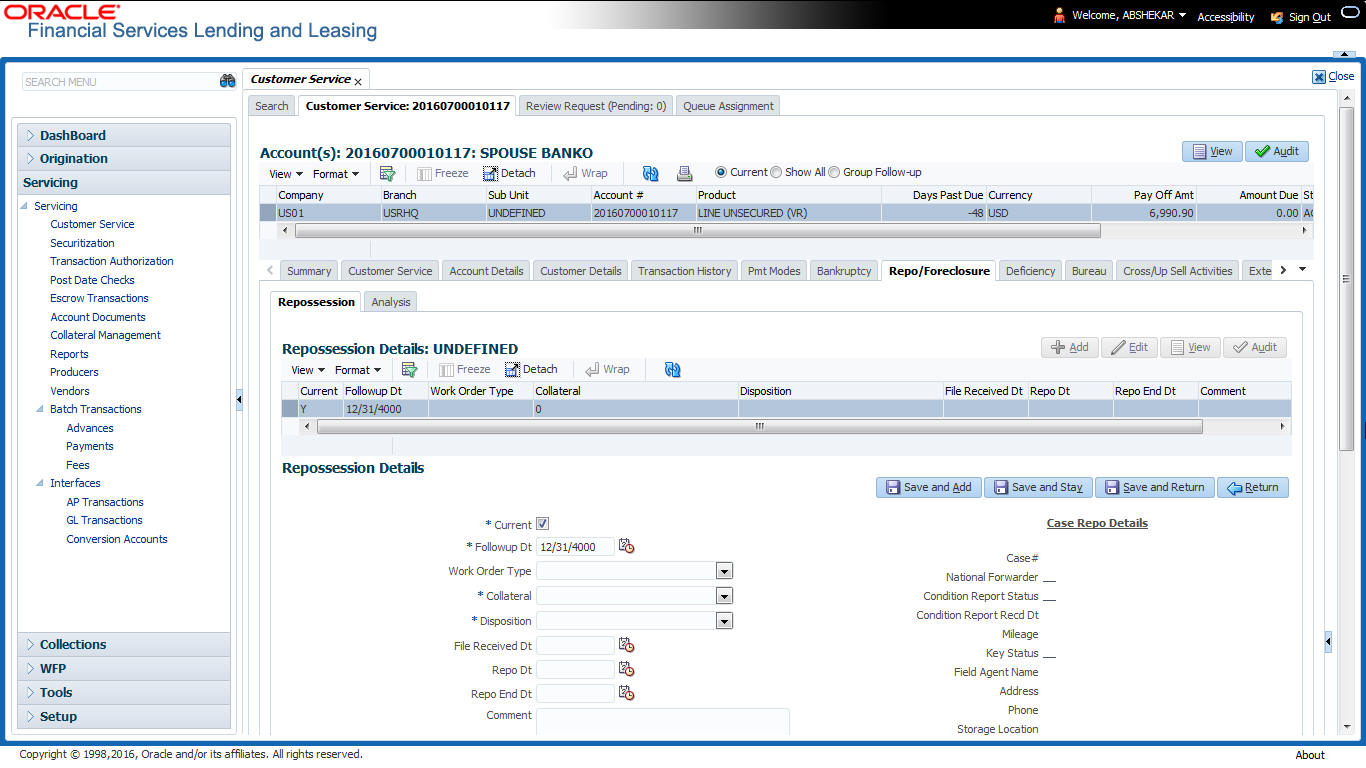Click inside the Search Menu field

point(120,82)
